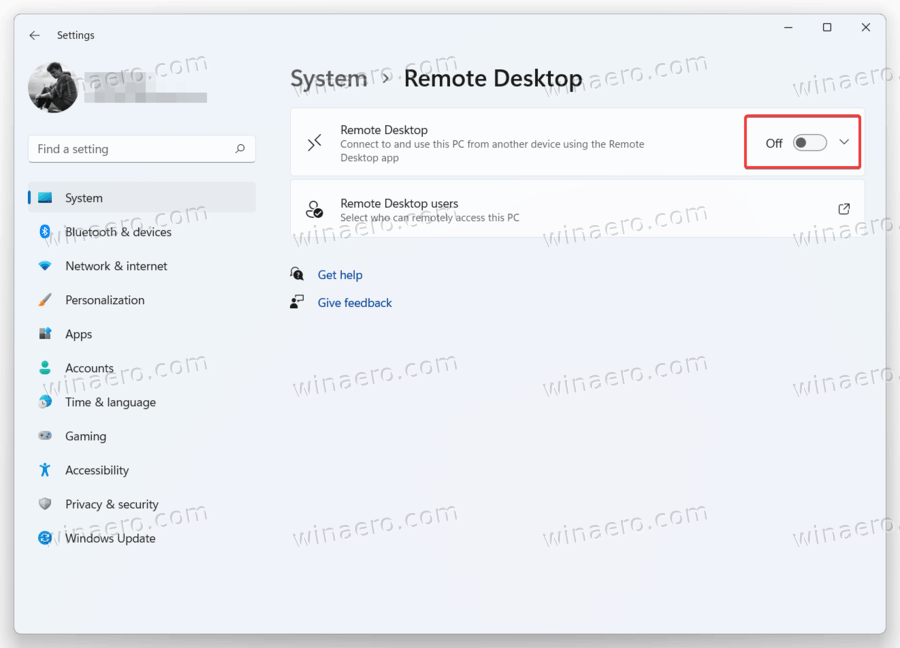Expand the Remote Desktop chevron
900x648 pixels.
click(844, 142)
